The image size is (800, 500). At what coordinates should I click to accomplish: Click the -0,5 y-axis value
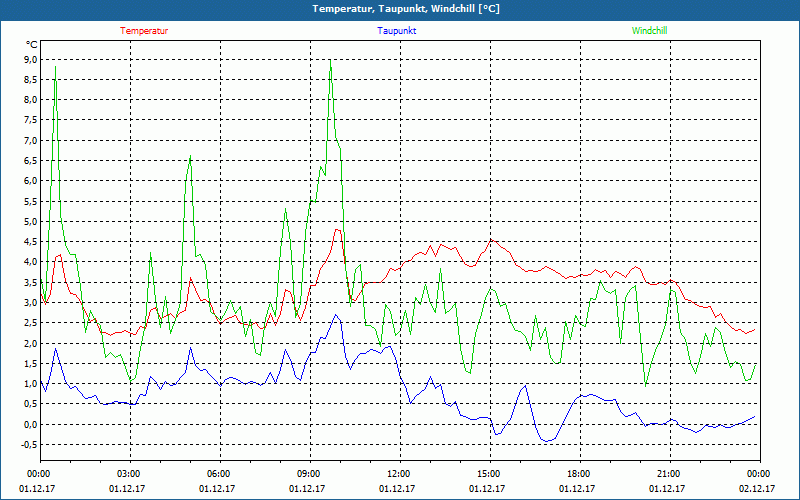(x=29, y=444)
